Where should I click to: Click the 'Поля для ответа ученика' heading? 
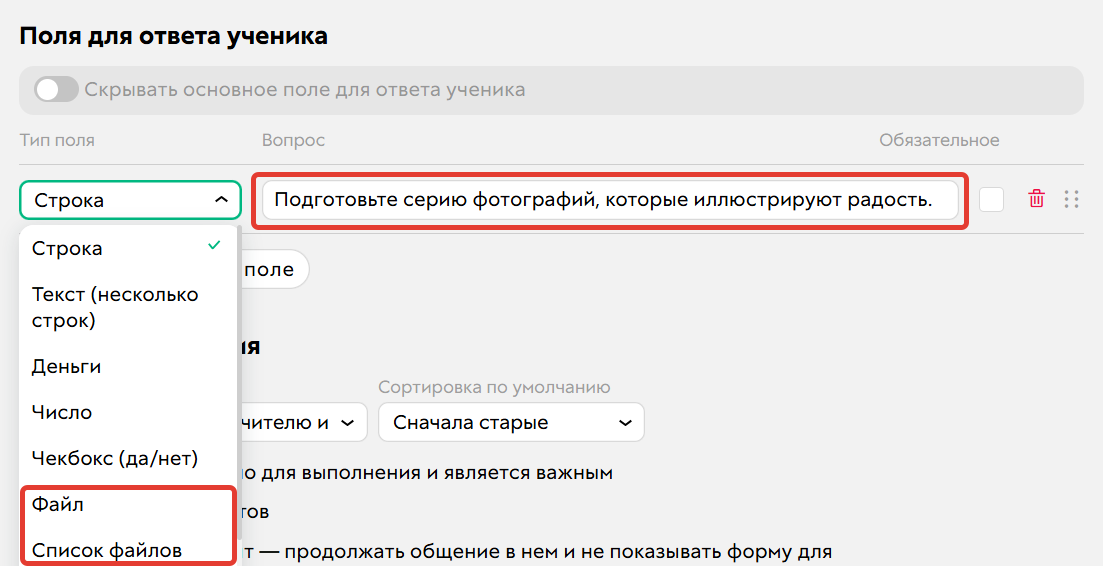click(x=173, y=36)
